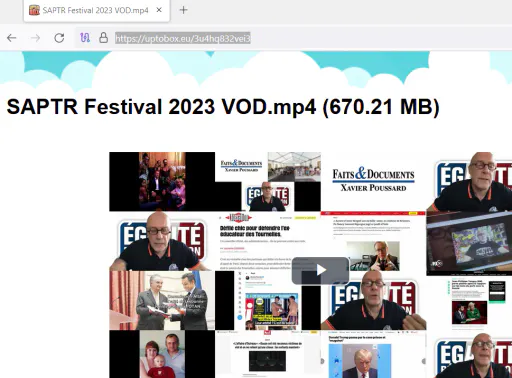Screen dimensions: 512x378
Task: Open the purple extension icon in address bar
Action: pyautogui.click(x=85, y=38)
